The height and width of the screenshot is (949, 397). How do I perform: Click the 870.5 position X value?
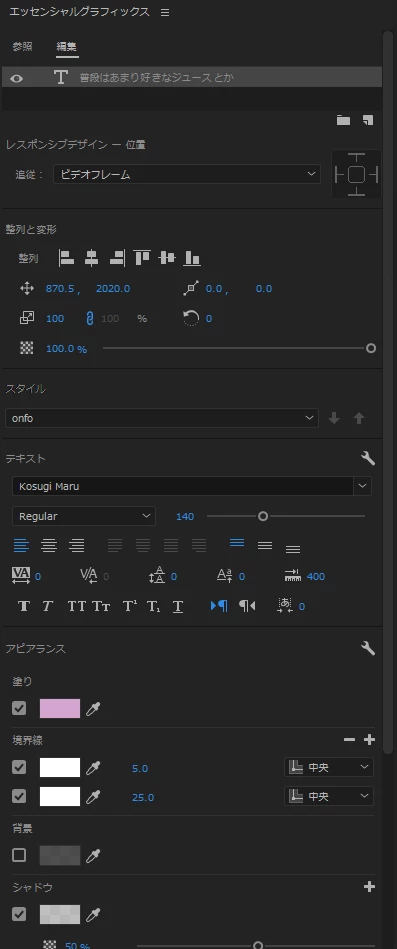click(61, 289)
